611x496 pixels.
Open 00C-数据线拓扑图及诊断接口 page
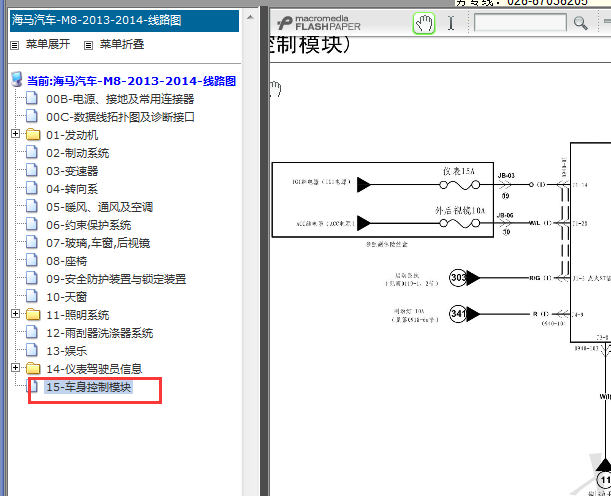120,117
